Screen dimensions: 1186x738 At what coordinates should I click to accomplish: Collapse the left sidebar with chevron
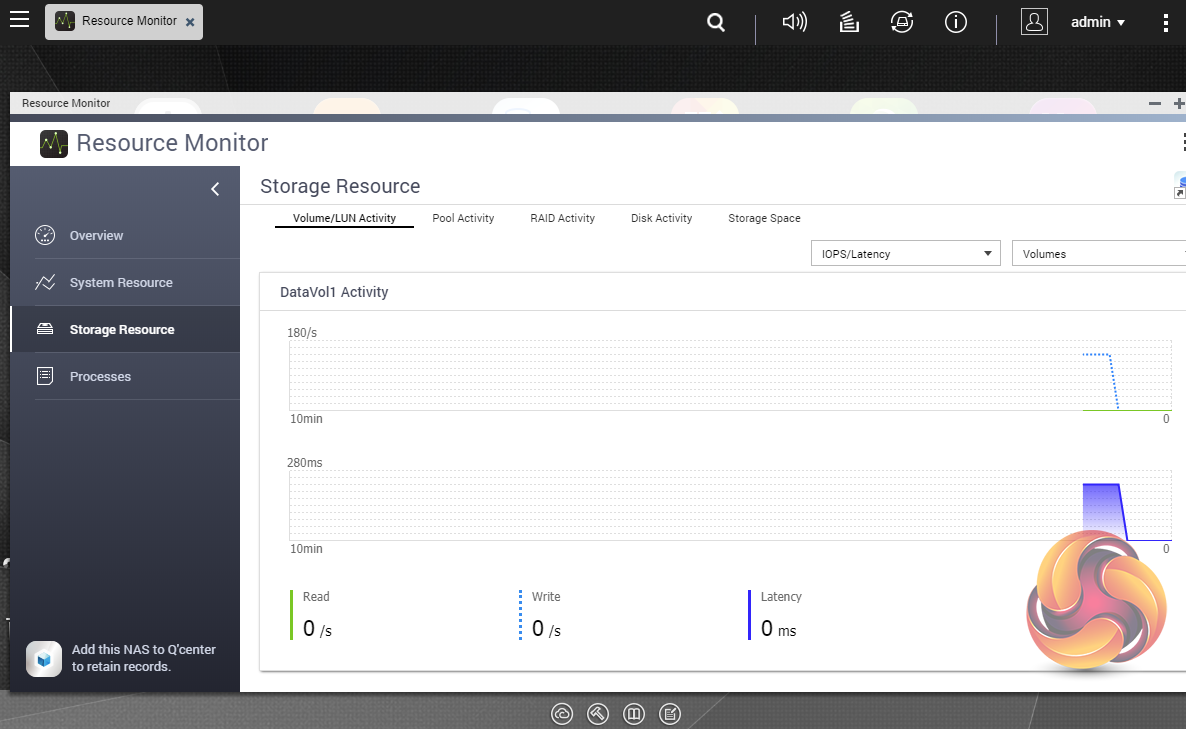(215, 189)
